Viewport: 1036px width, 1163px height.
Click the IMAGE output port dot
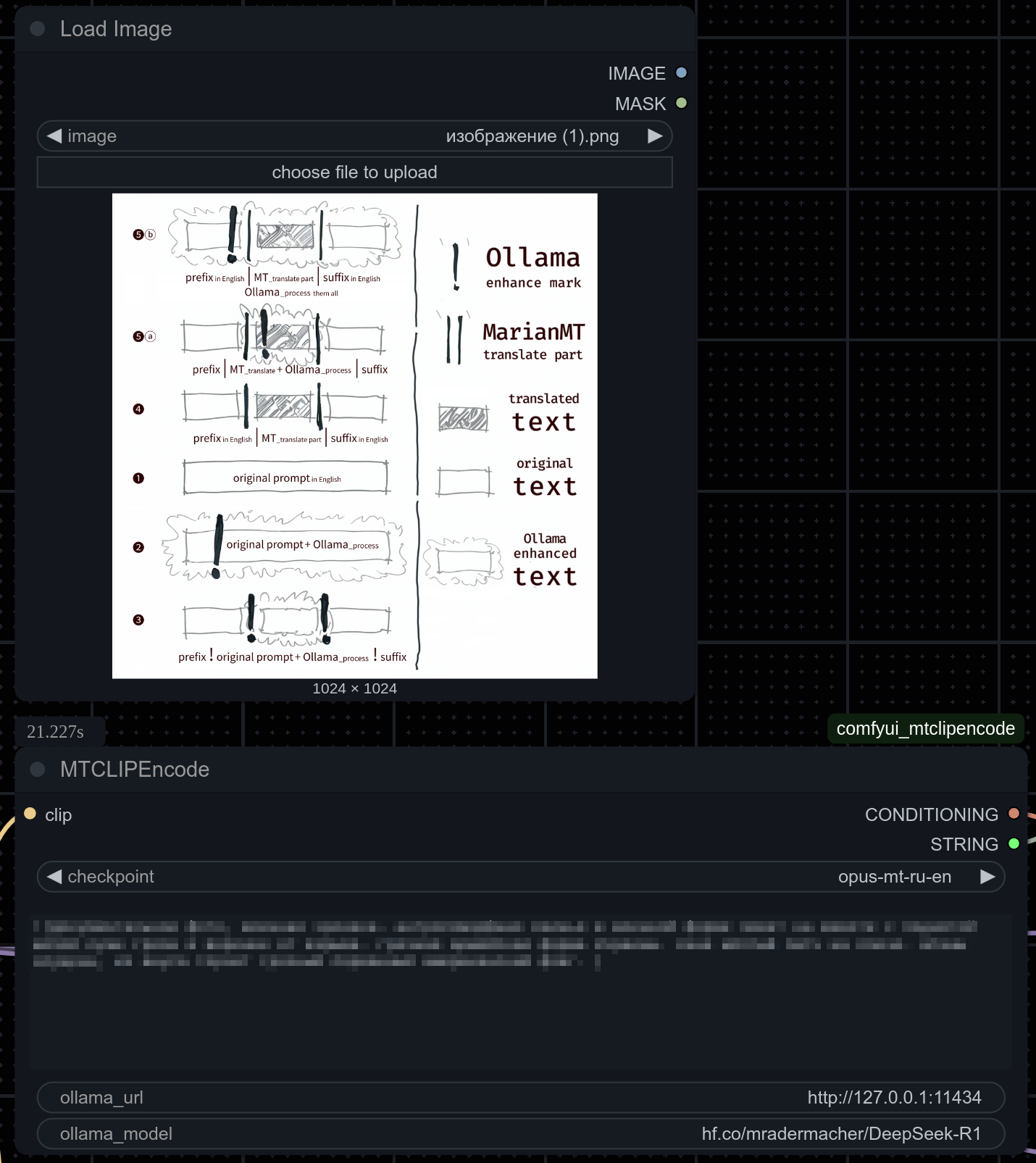(681, 73)
